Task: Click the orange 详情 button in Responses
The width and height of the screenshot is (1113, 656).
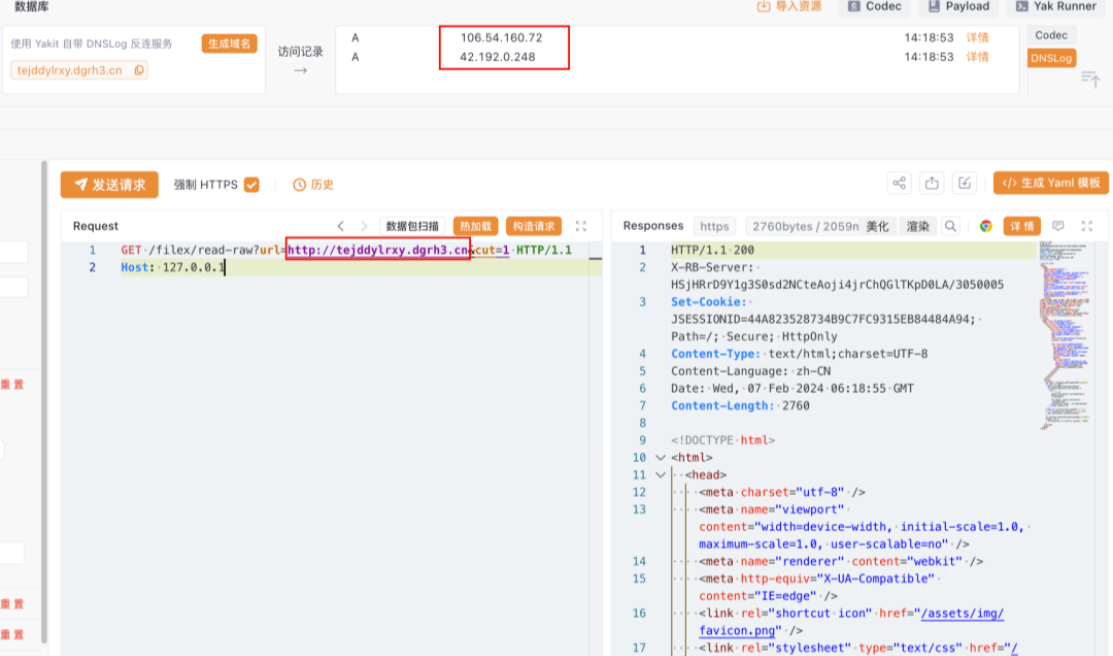Action: (x=1022, y=226)
